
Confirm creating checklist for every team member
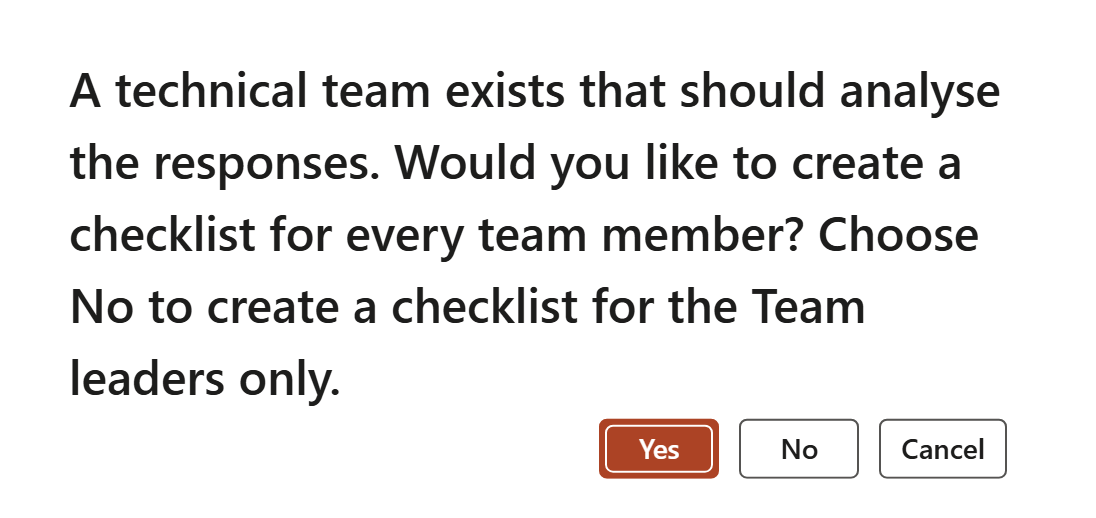click(659, 449)
